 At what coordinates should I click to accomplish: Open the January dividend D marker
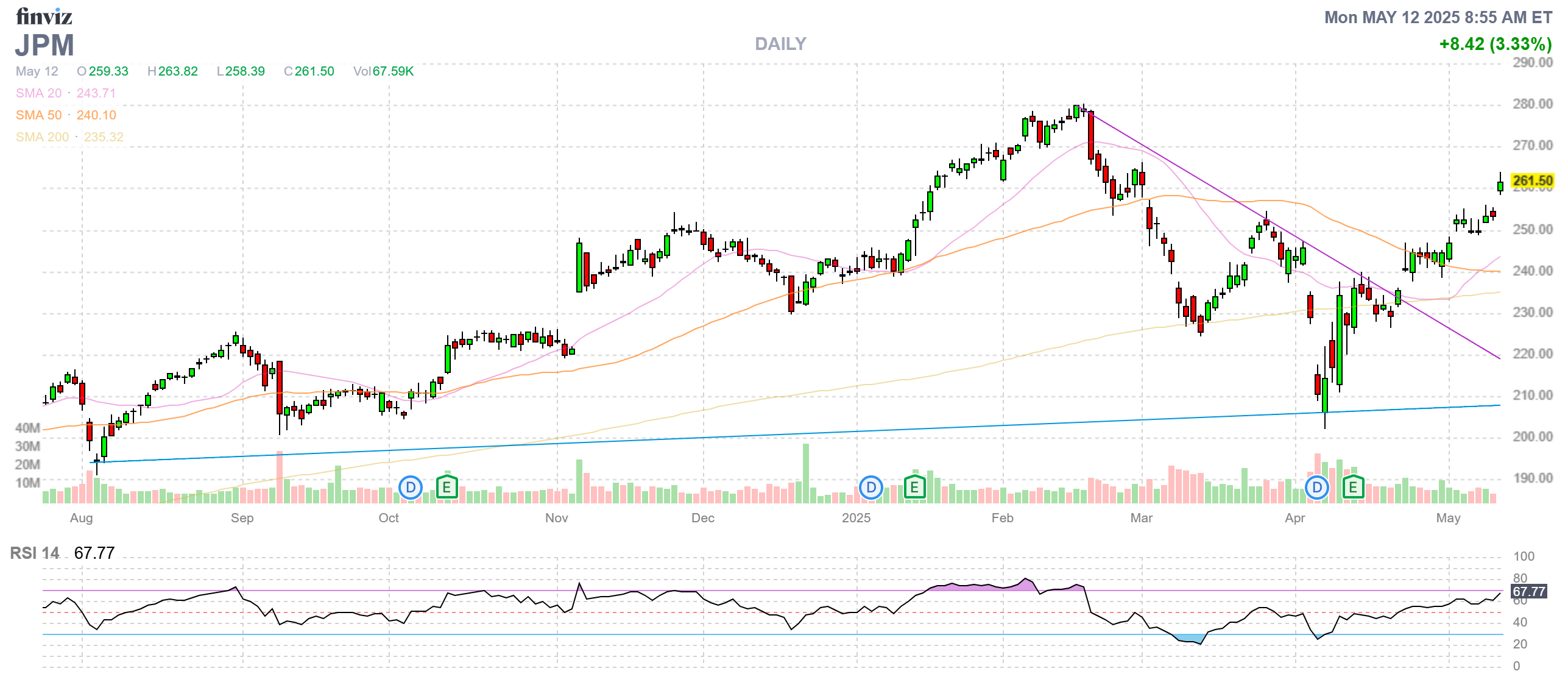pos(871,488)
